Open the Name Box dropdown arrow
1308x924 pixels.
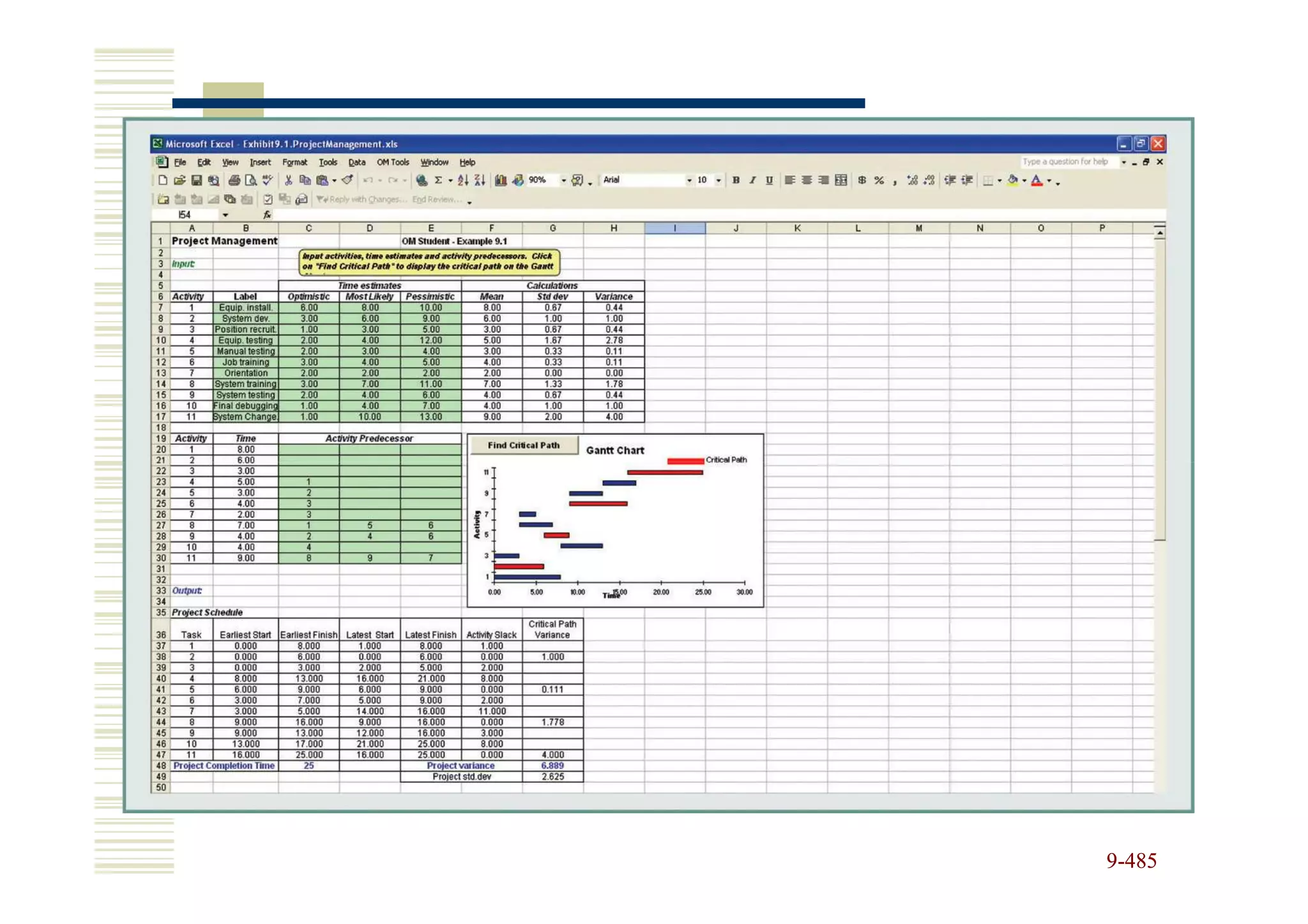pos(225,215)
